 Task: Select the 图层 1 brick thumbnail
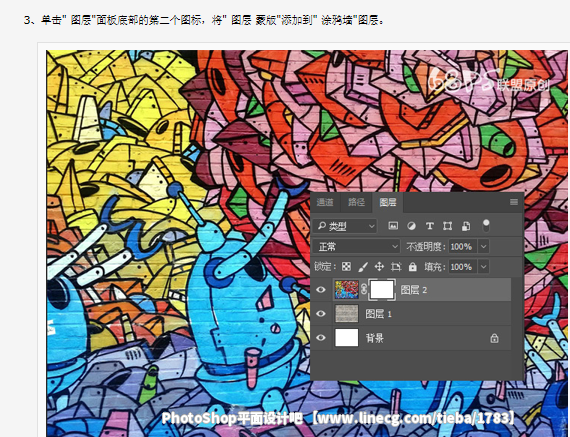[x=346, y=313]
